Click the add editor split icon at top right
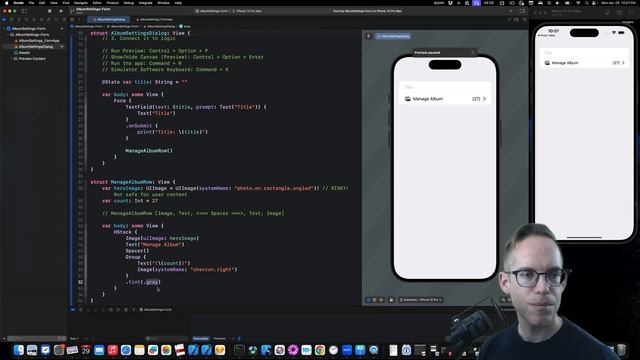Screen dimensions: 640x360 (x=524, y=19)
